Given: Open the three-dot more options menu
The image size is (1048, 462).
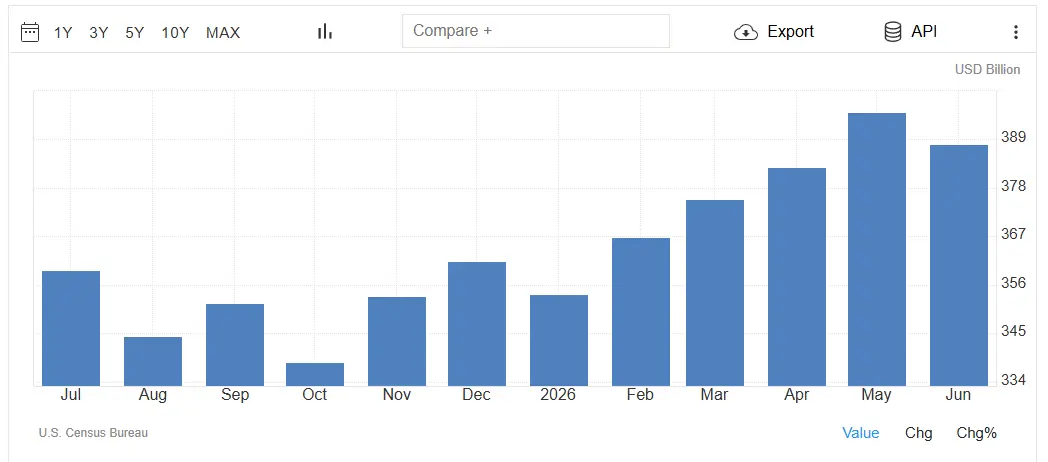Looking at the screenshot, I should pyautogui.click(x=1015, y=32).
